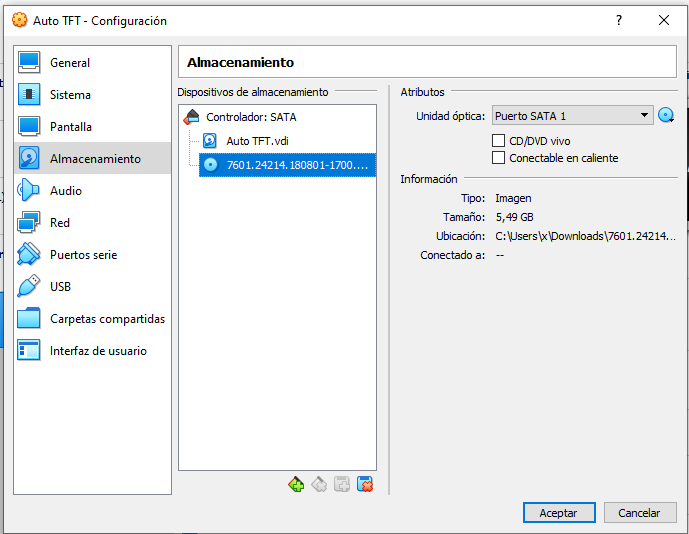Open the USB settings section
This screenshot has width=689, height=534.
point(60,287)
